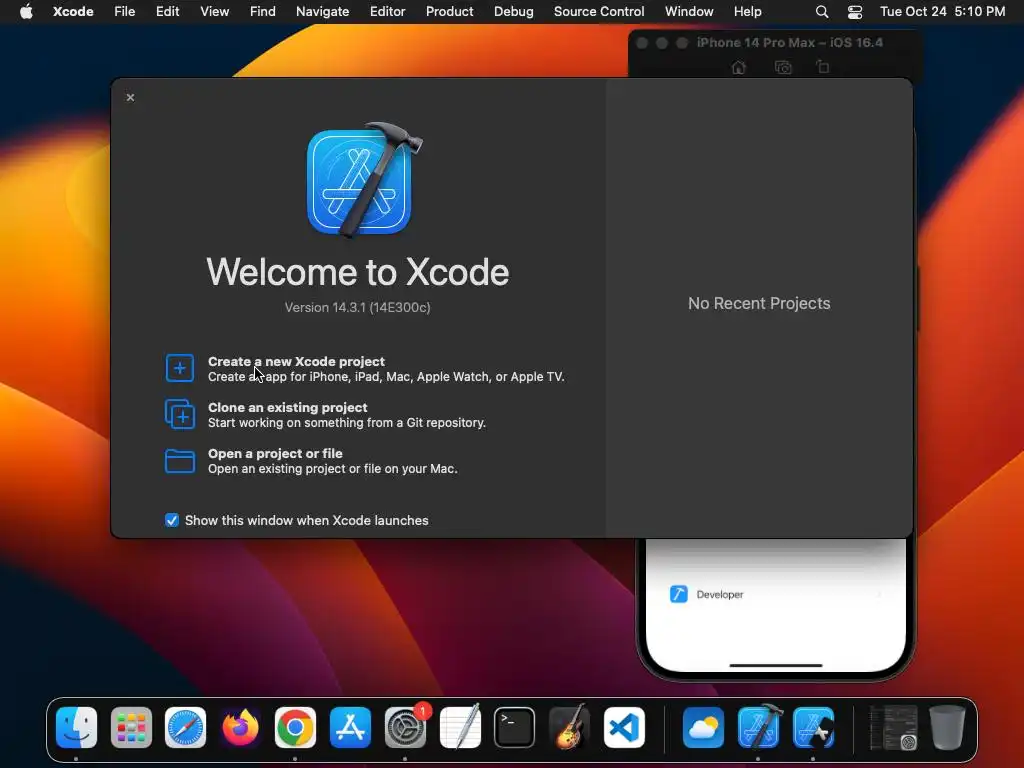Image resolution: width=1024 pixels, height=768 pixels.
Task: Open the File menu
Action: coord(125,12)
